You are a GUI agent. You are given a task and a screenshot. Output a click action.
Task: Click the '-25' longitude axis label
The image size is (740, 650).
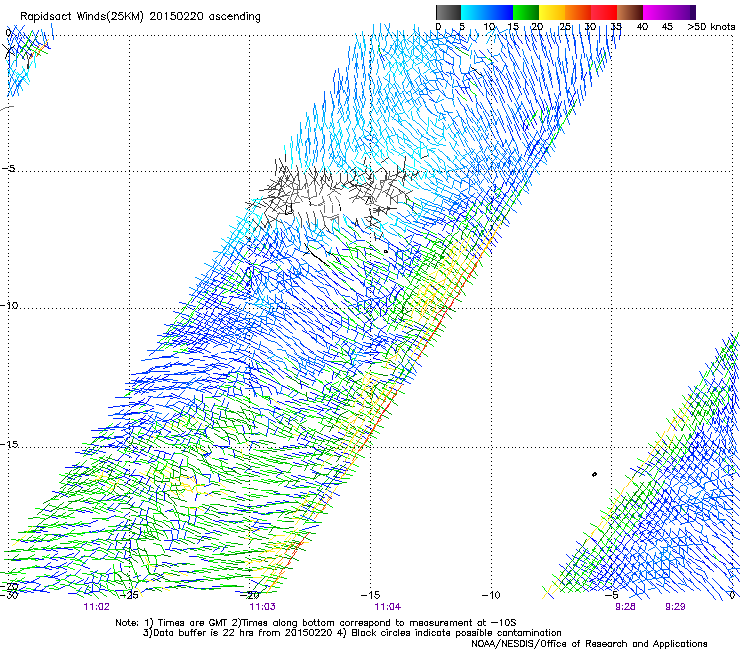tap(128, 595)
